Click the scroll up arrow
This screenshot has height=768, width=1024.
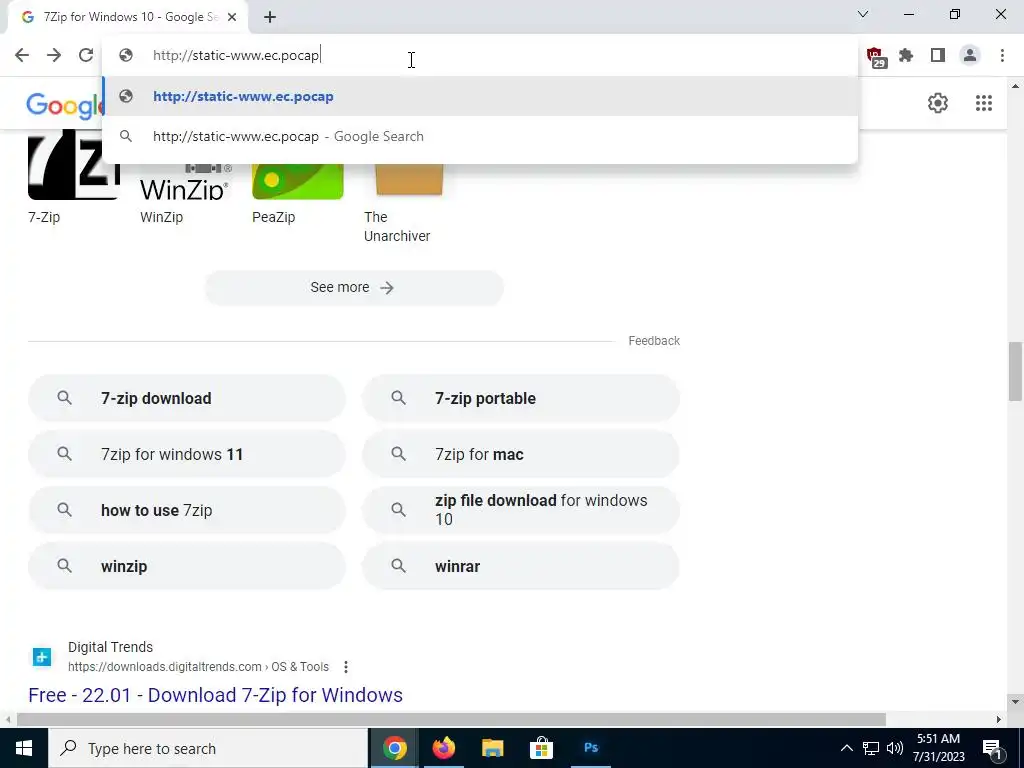pos(1015,86)
